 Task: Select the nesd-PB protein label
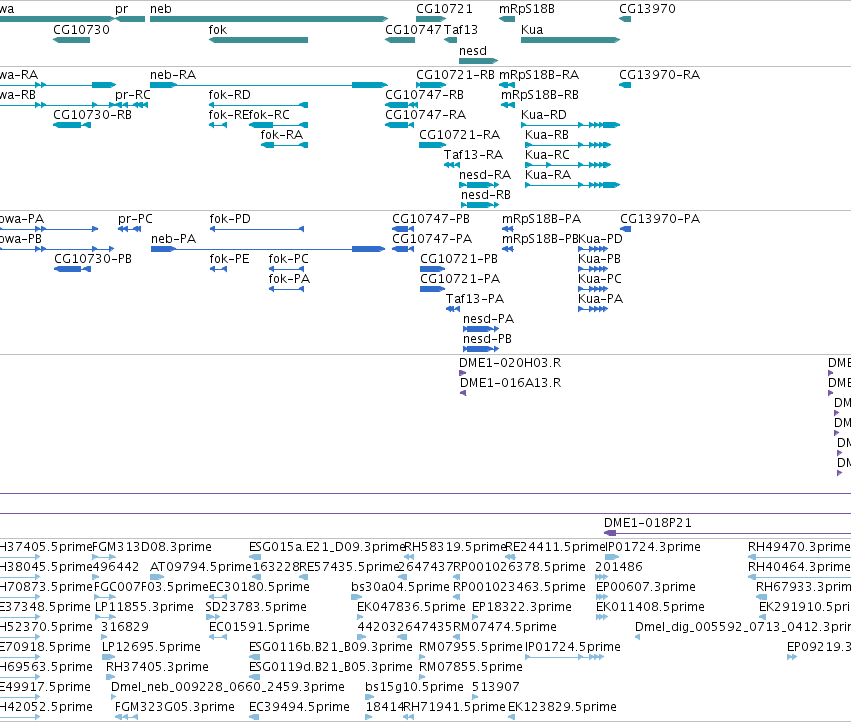(x=487, y=339)
